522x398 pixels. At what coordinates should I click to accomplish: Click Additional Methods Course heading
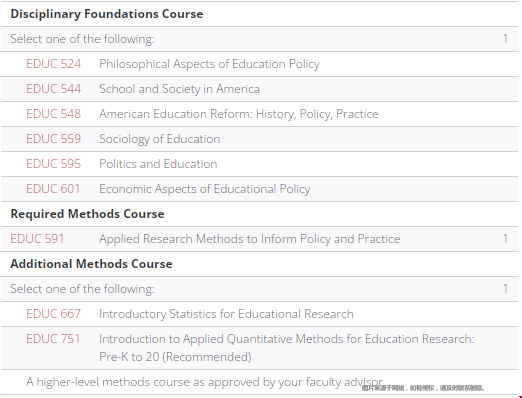[91, 264]
